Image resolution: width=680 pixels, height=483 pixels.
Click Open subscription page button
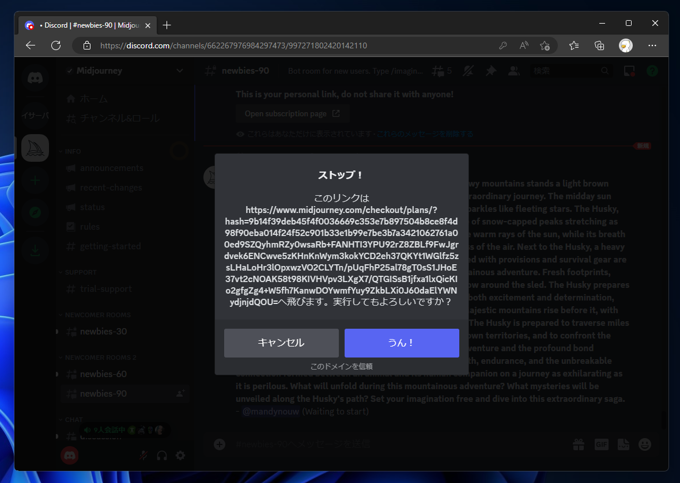pyautogui.click(x=292, y=114)
